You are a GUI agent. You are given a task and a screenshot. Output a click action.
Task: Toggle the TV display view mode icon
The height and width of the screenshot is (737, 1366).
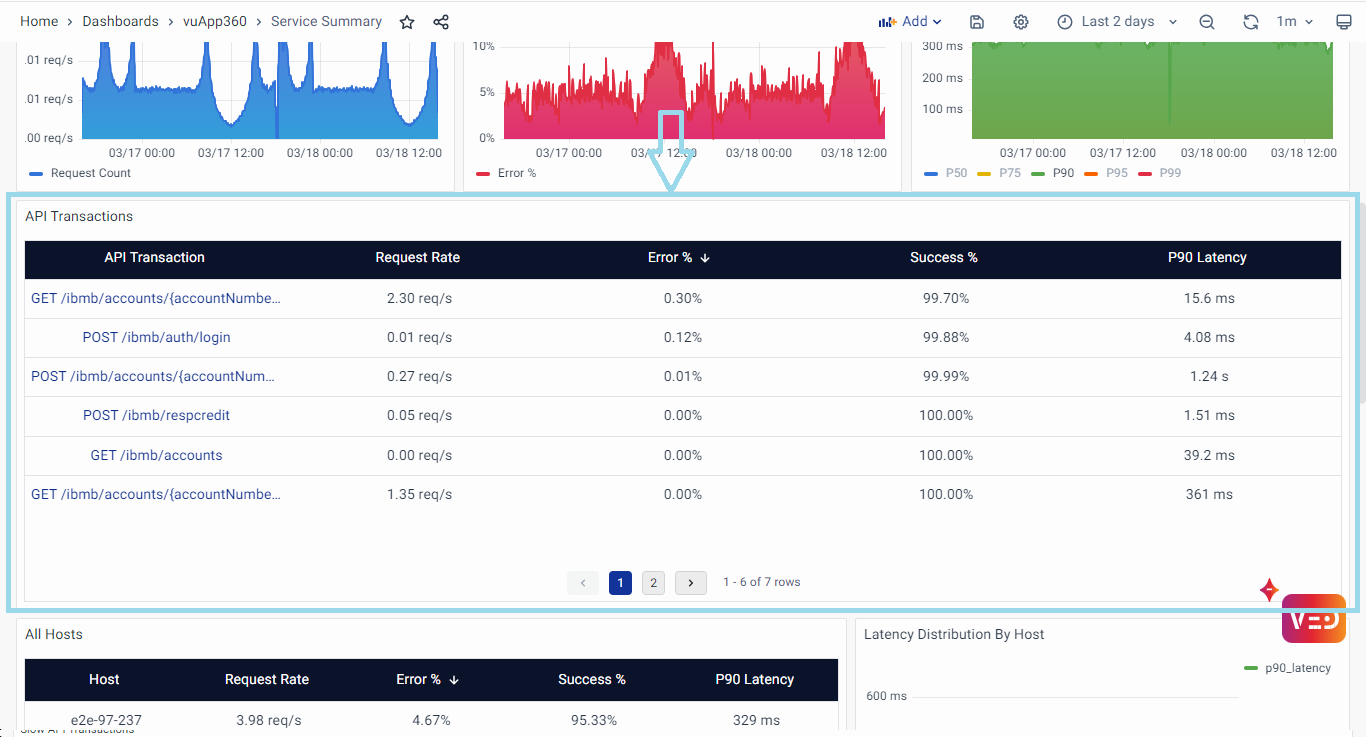[x=1343, y=22]
